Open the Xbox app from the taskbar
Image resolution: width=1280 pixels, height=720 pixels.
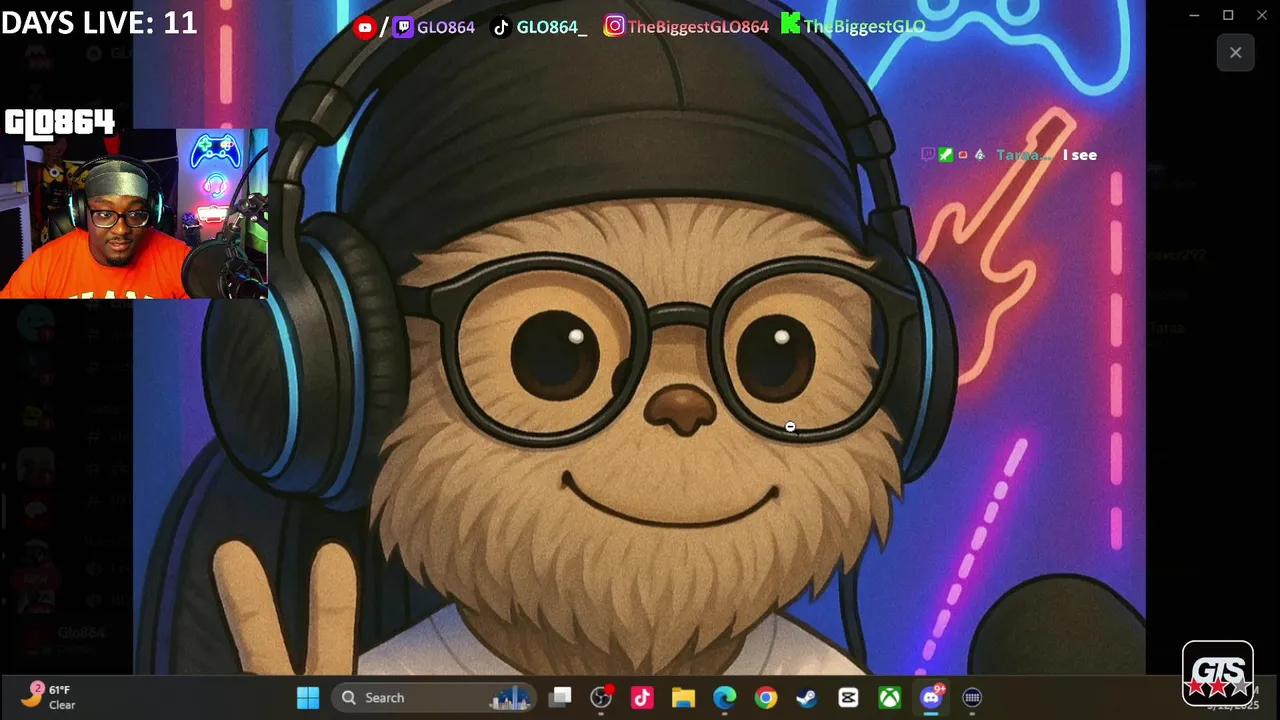point(889,697)
